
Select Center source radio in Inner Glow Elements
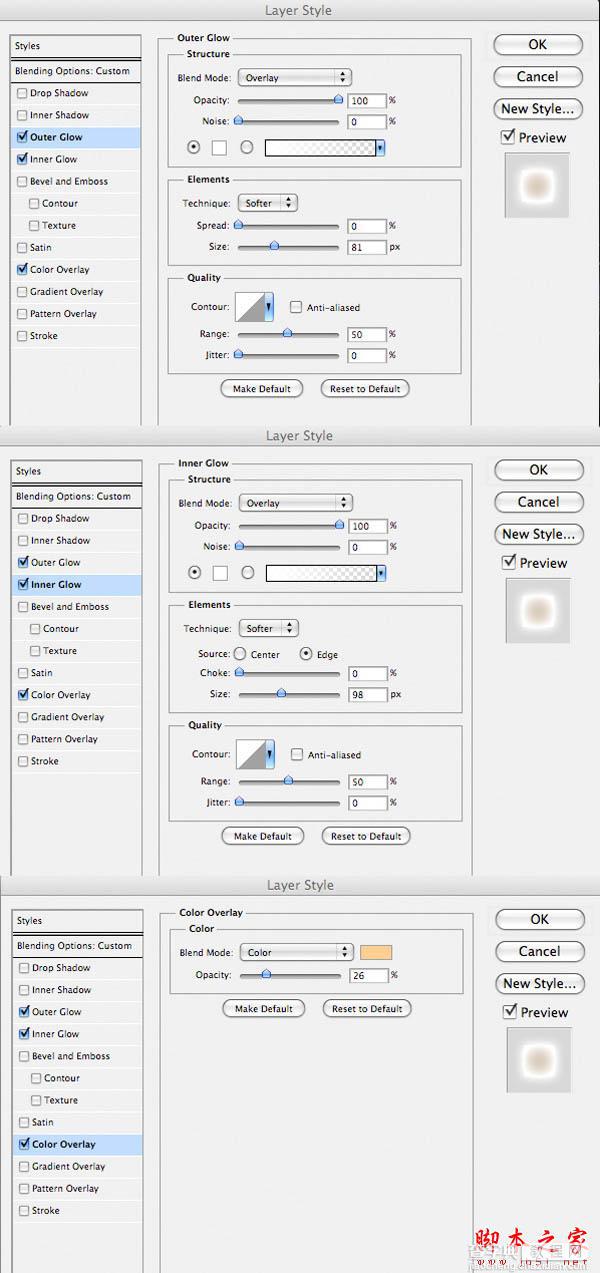click(240, 654)
